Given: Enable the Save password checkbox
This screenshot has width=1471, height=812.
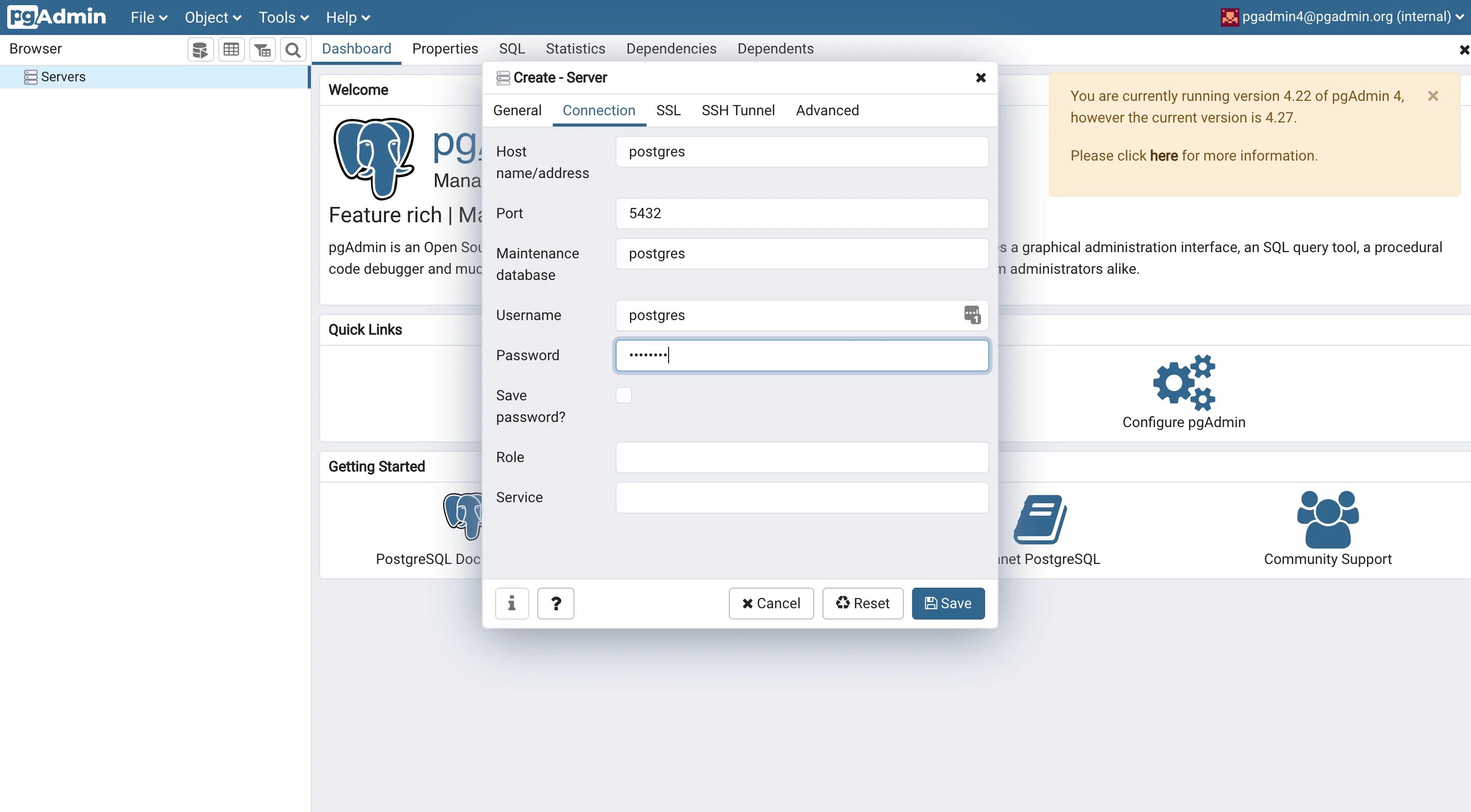Looking at the screenshot, I should [624, 395].
